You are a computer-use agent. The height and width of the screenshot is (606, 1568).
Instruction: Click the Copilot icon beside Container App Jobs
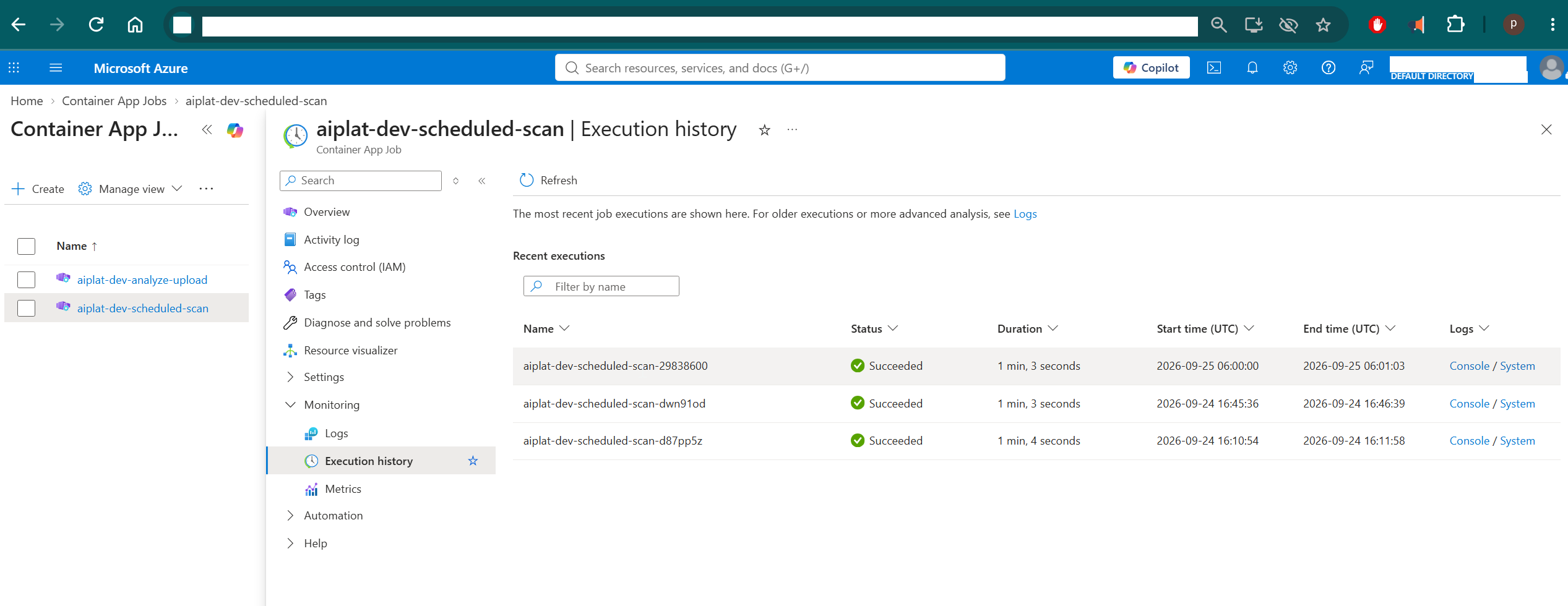pyautogui.click(x=235, y=130)
